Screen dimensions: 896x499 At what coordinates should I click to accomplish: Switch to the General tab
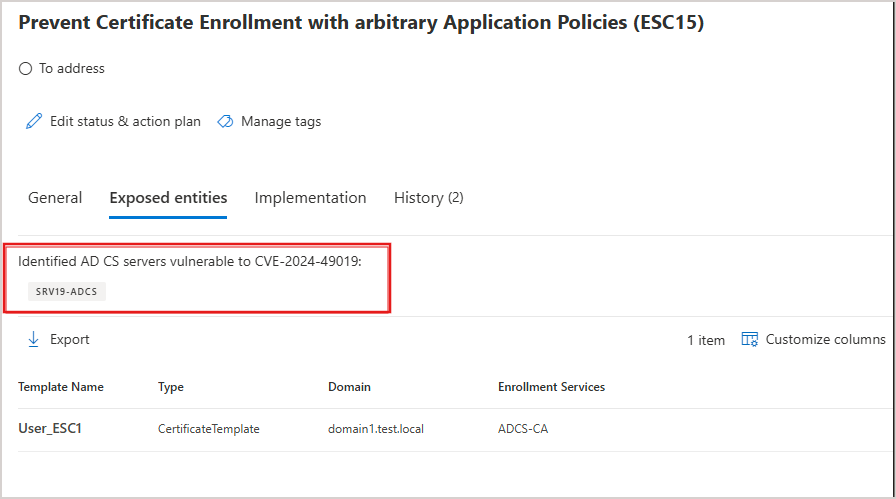[x=55, y=198]
